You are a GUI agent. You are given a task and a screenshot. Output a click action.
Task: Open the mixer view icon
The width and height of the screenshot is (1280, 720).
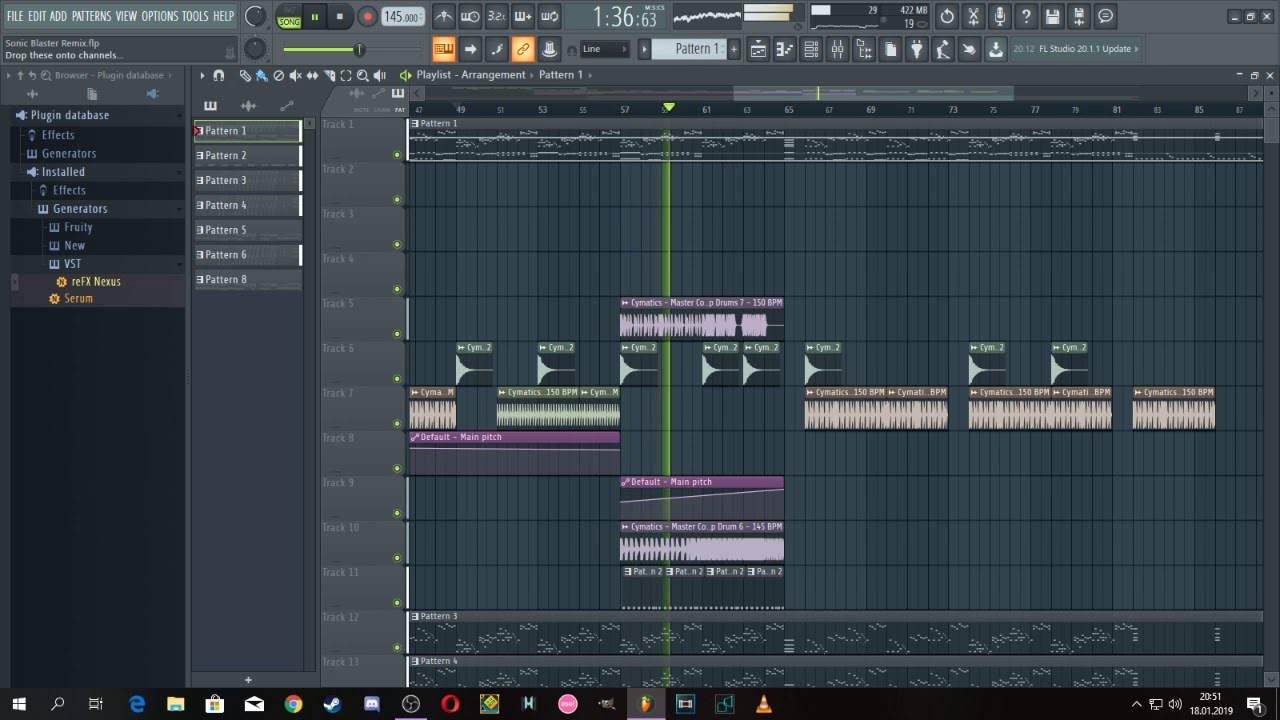click(x=838, y=49)
